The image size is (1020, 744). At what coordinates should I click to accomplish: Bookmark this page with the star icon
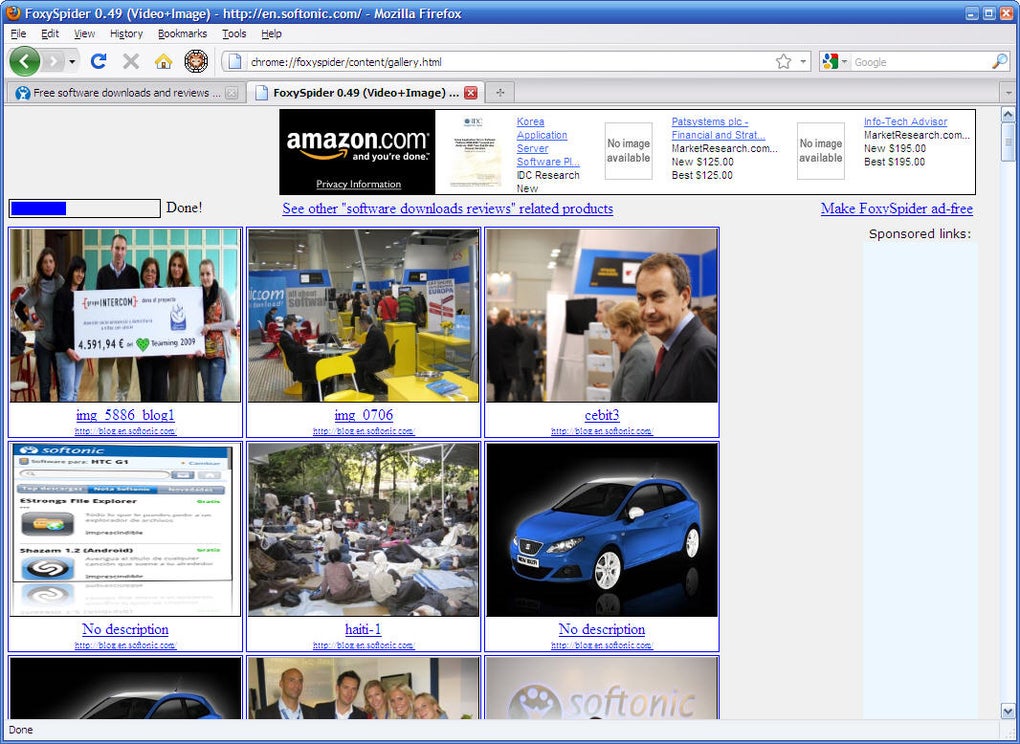pyautogui.click(x=783, y=62)
